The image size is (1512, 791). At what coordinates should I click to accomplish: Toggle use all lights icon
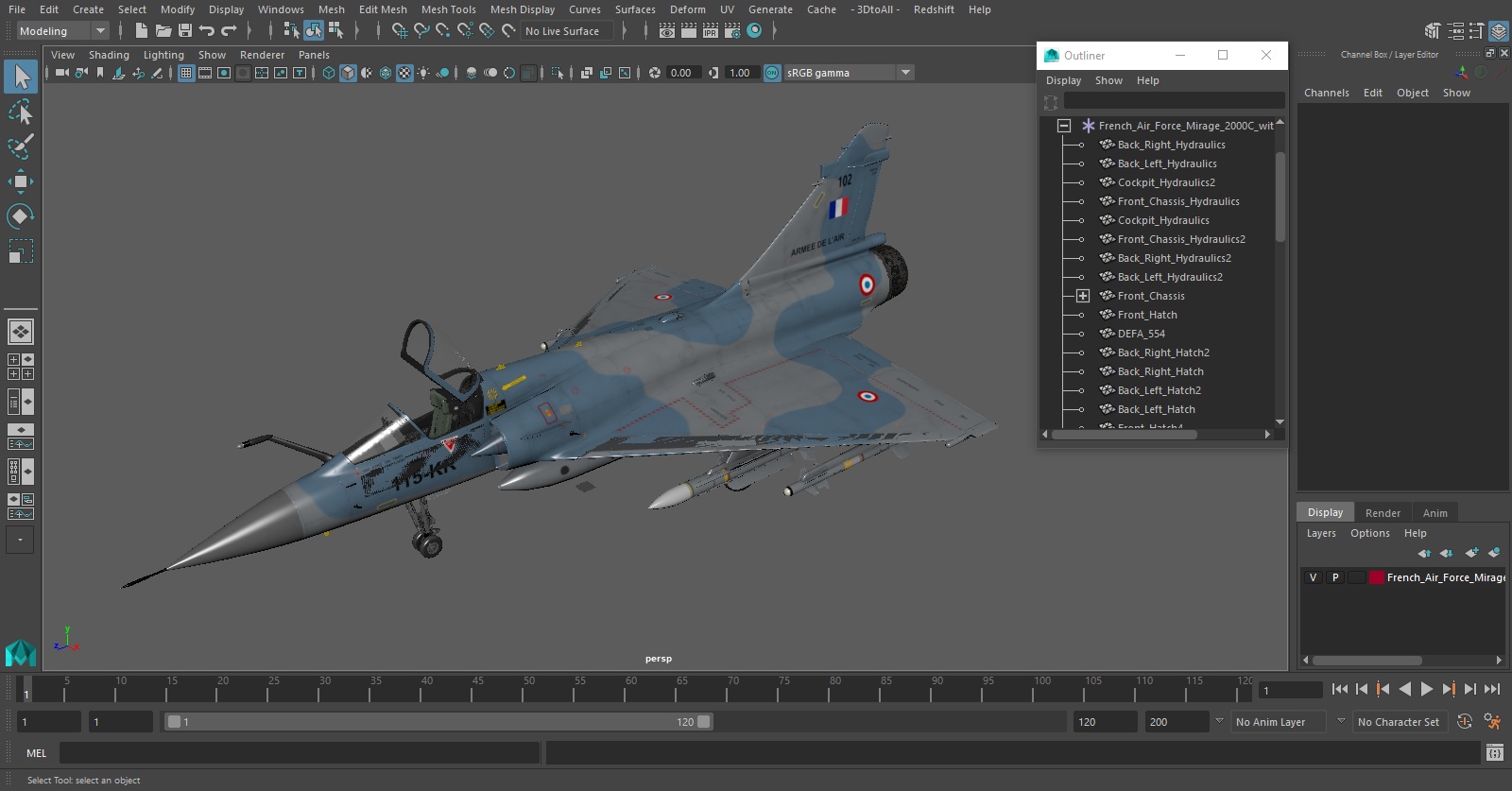tap(423, 73)
